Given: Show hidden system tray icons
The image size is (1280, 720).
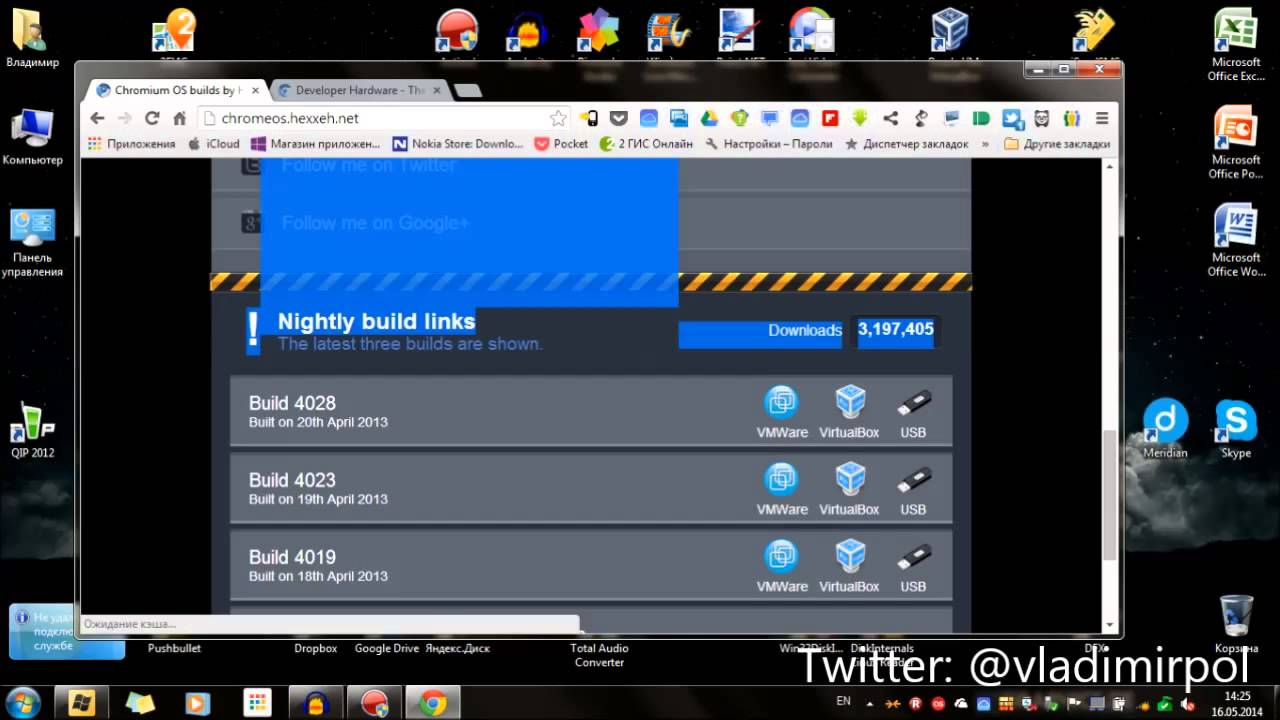Looking at the screenshot, I should (x=870, y=703).
